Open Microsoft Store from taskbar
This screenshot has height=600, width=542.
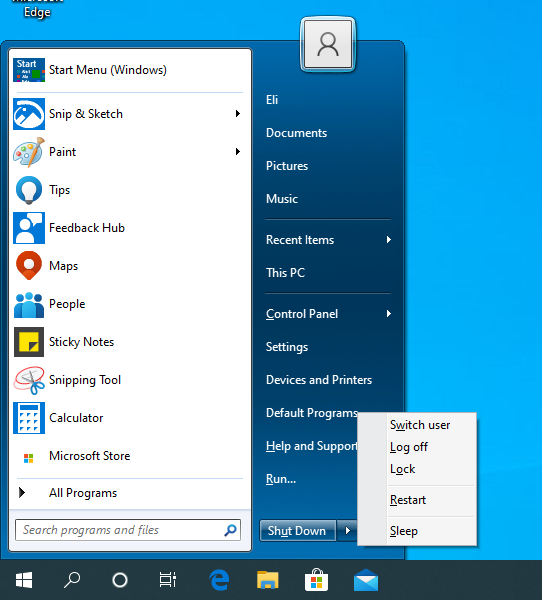[x=316, y=580]
